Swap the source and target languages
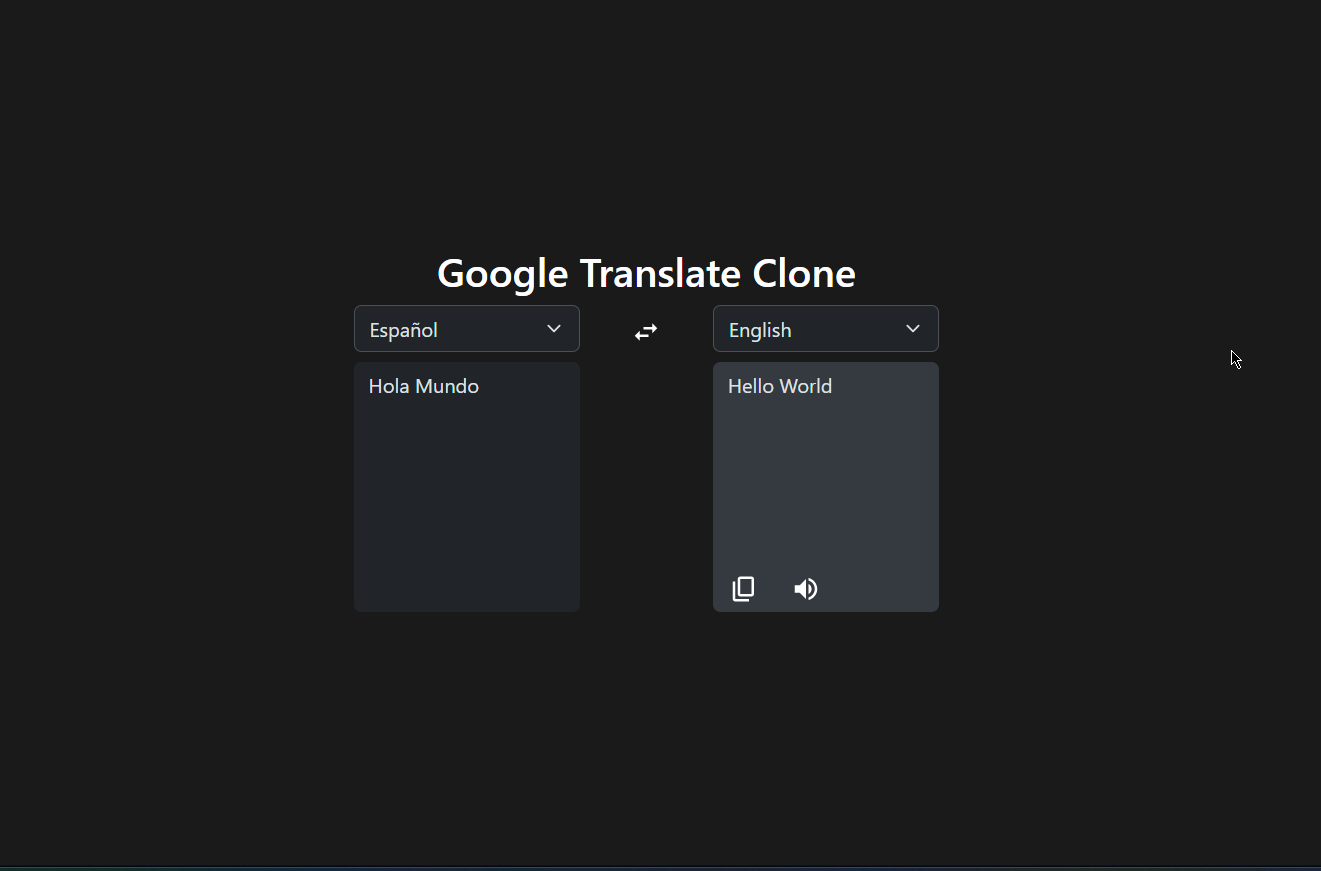The width and height of the screenshot is (1321, 871). [x=646, y=331]
